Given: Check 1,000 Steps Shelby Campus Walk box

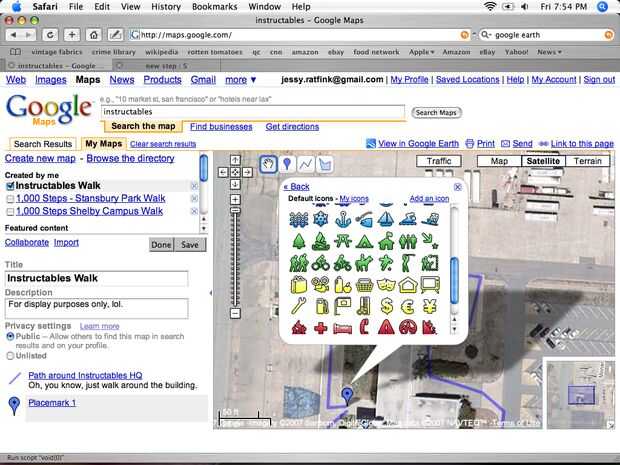Looking at the screenshot, I should click(x=10, y=212).
